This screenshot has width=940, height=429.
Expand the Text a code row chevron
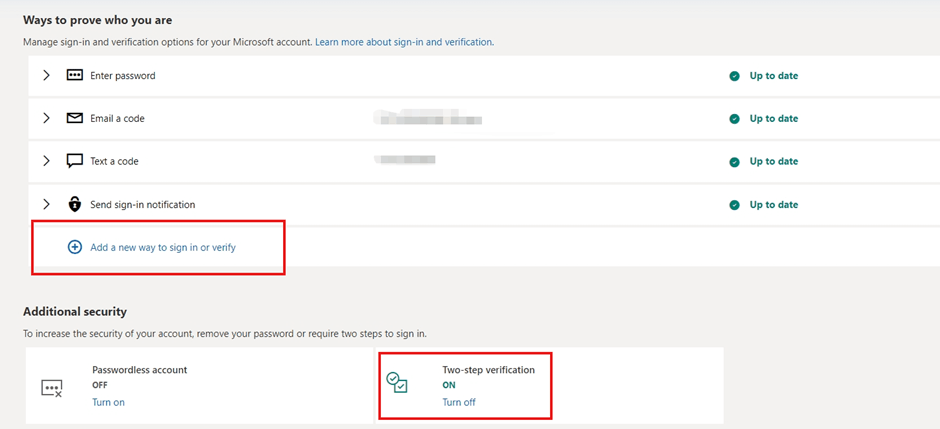tap(46, 161)
